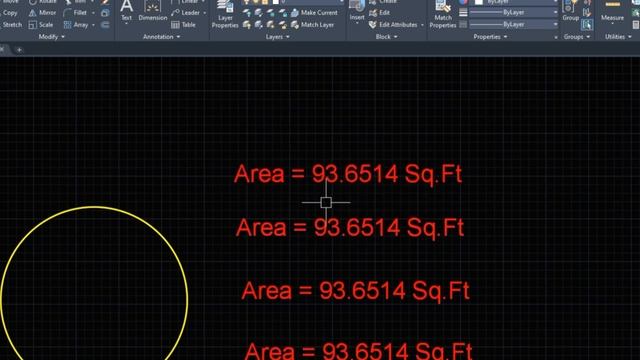Open the Fillet dropdown arrow
Image resolution: width=640 pixels, height=360 pixels.
[93, 13]
